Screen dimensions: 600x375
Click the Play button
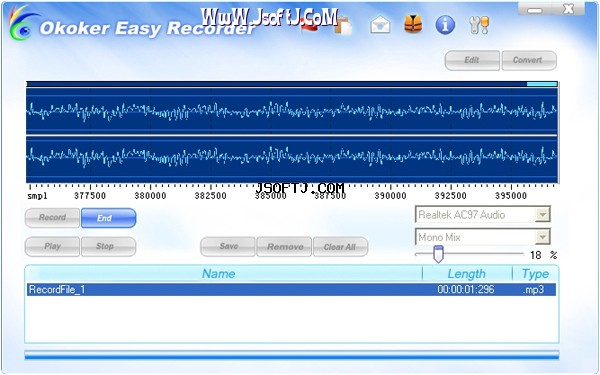click(52, 246)
